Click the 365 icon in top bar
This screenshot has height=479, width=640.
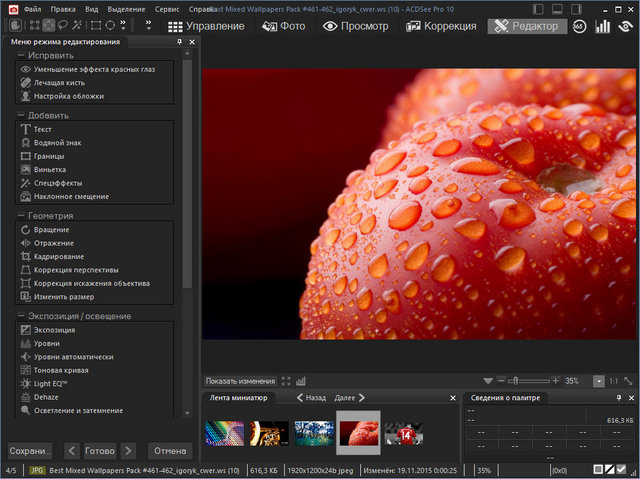pos(579,26)
